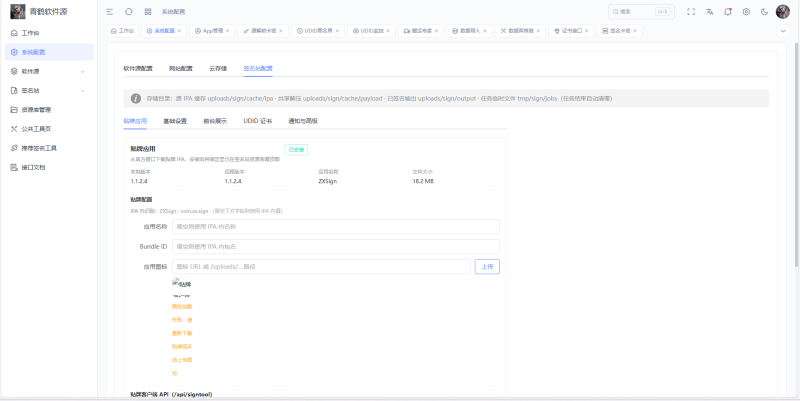This screenshot has height=401, width=800.
Task: Expand the 签名站 sidebar submenu
Action: (49, 90)
